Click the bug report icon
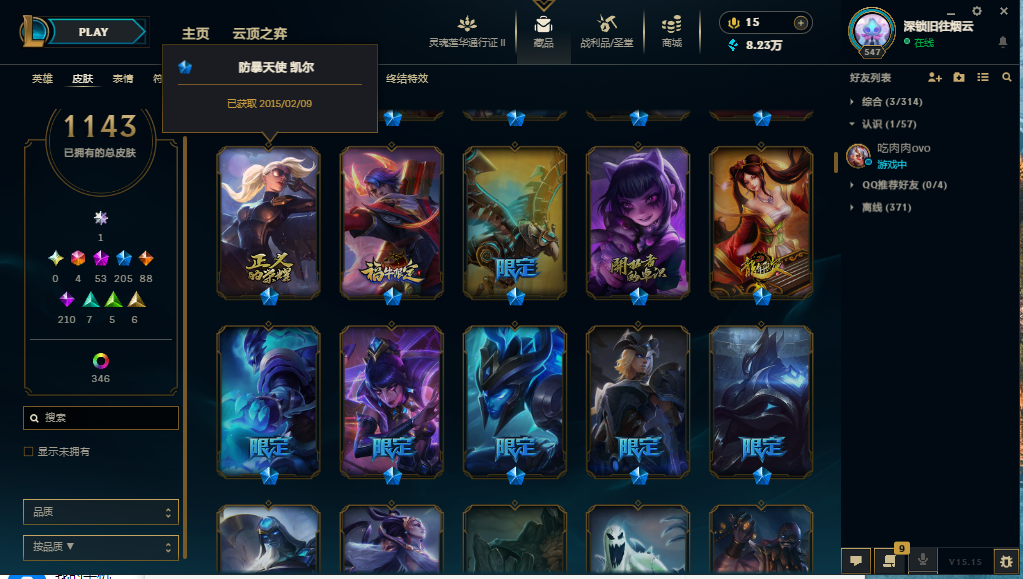Screen dimensions: 1023x579 (1006, 561)
